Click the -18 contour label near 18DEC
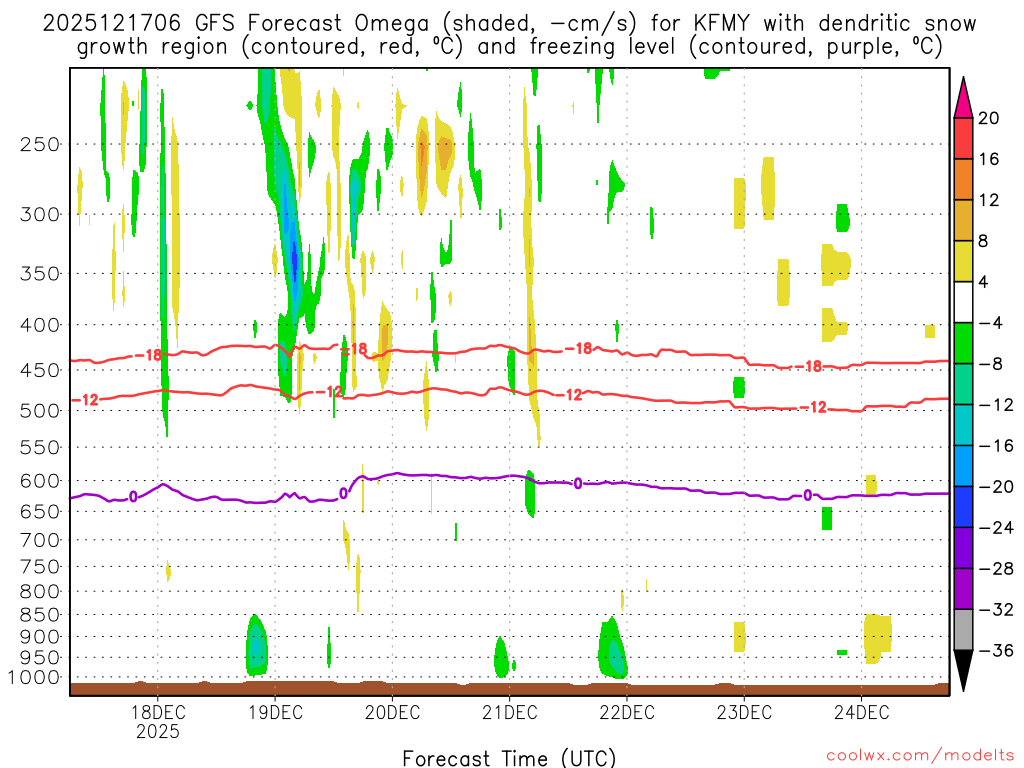Image resolution: width=1024 pixels, height=768 pixels. pyautogui.click(x=148, y=355)
